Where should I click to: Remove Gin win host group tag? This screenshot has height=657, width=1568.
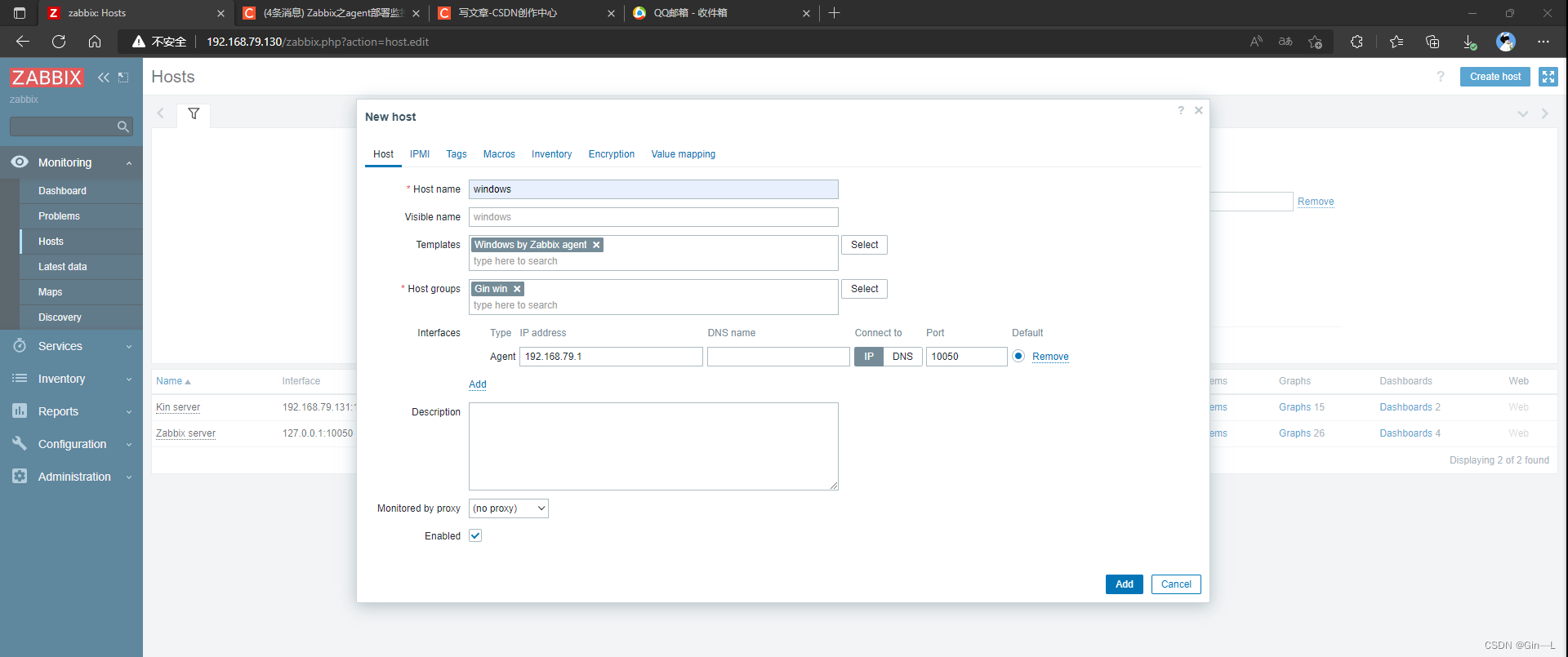coord(517,289)
